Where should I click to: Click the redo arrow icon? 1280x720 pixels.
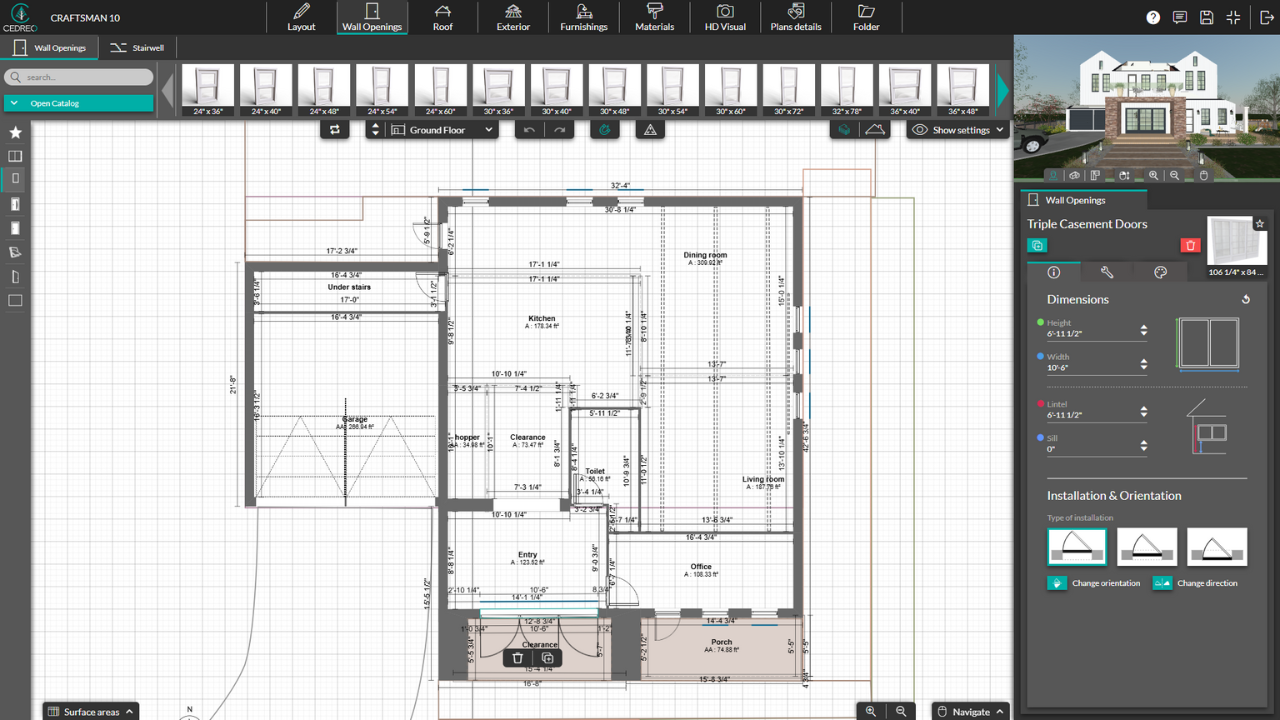[559, 129]
